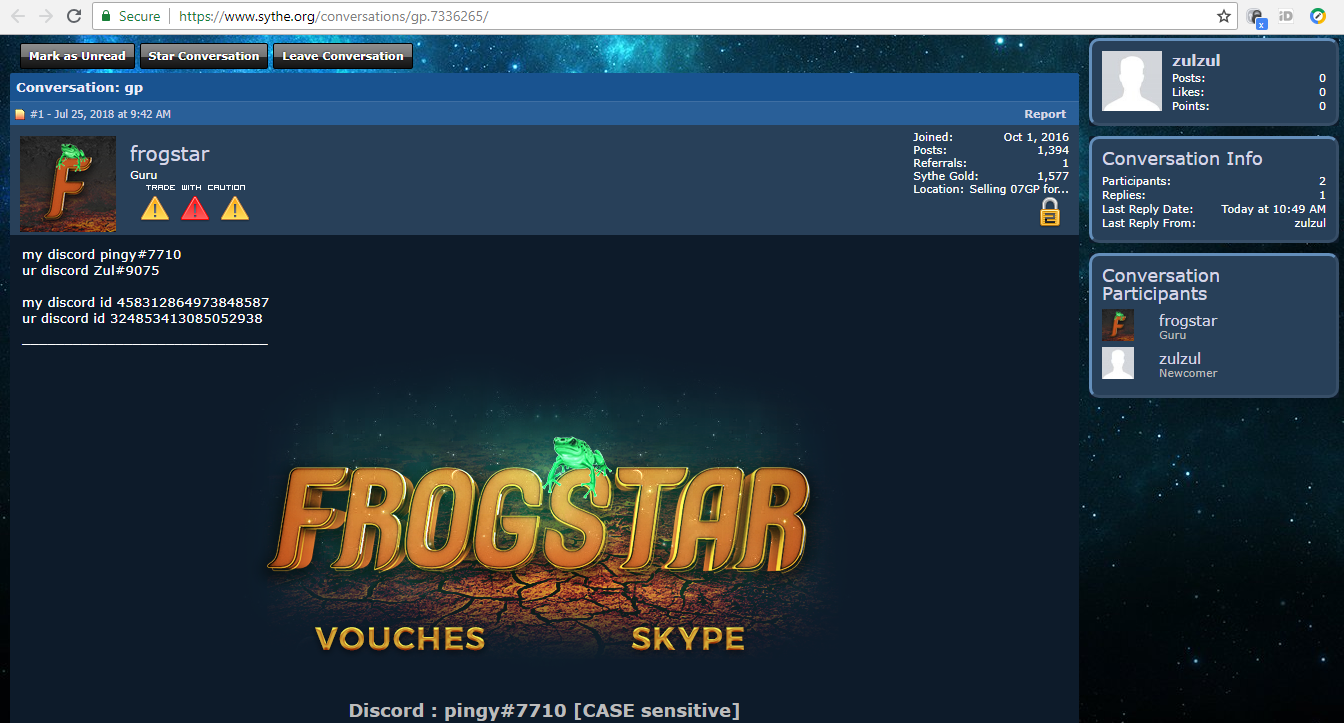Open the colorful circular extension icon
Screen dimensions: 1344x723
1318,16
